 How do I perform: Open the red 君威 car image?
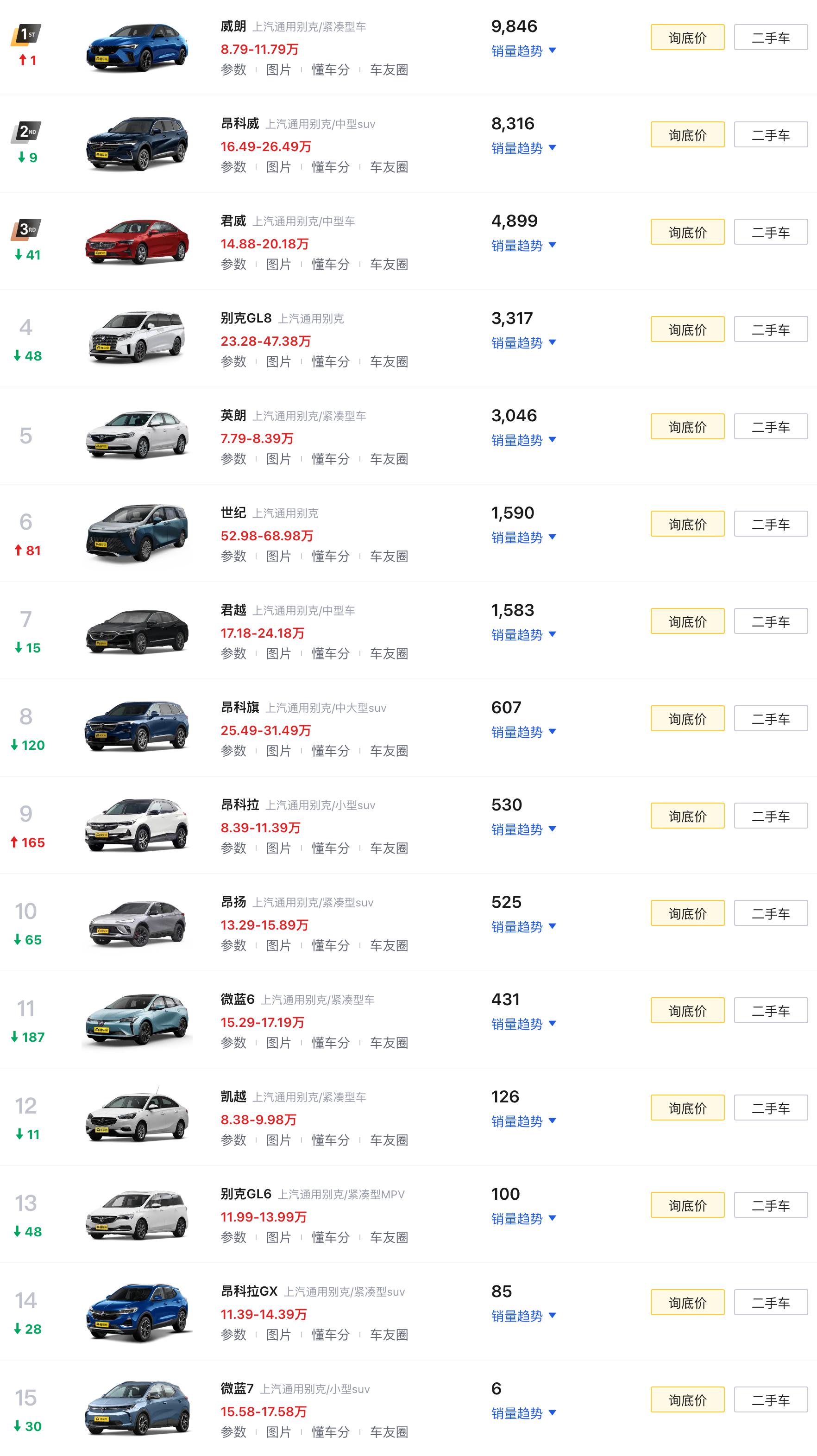137,242
